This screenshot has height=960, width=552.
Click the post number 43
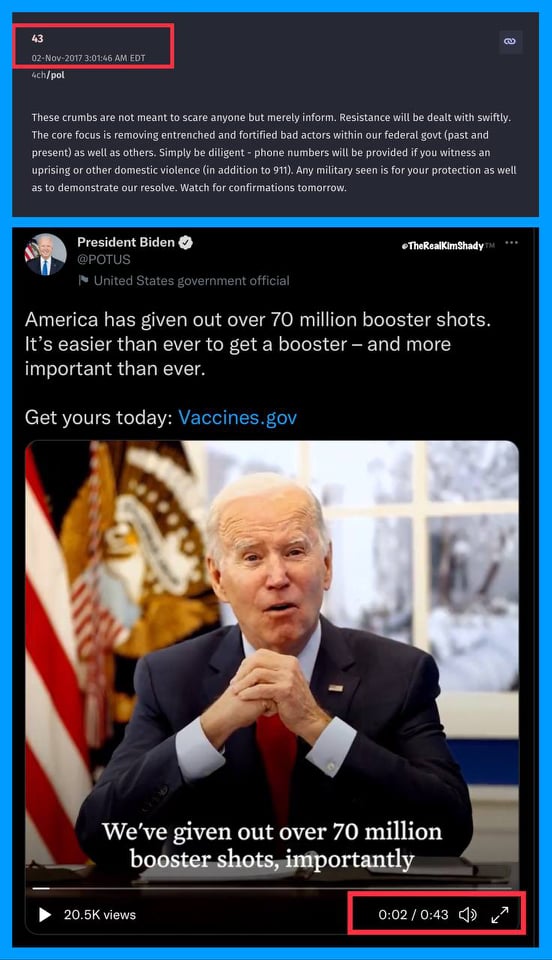(x=37, y=39)
